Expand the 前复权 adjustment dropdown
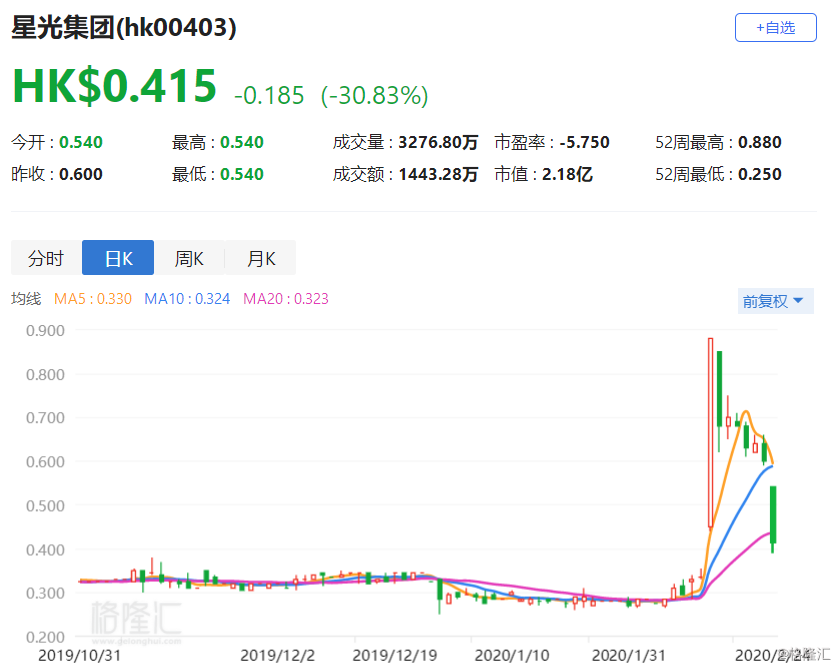 pyautogui.click(x=772, y=301)
